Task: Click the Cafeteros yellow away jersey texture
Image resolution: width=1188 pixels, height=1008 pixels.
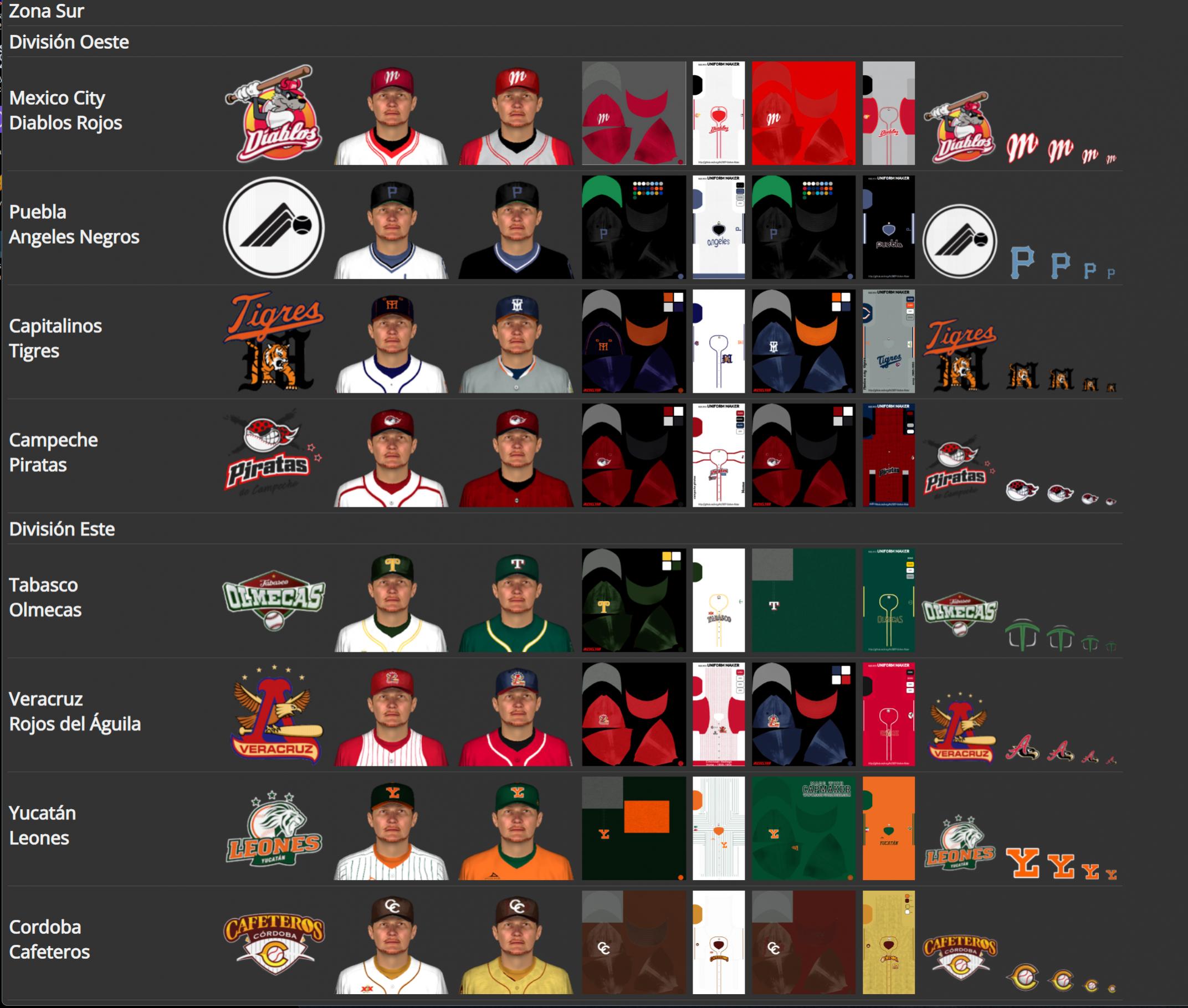Action: 888,942
